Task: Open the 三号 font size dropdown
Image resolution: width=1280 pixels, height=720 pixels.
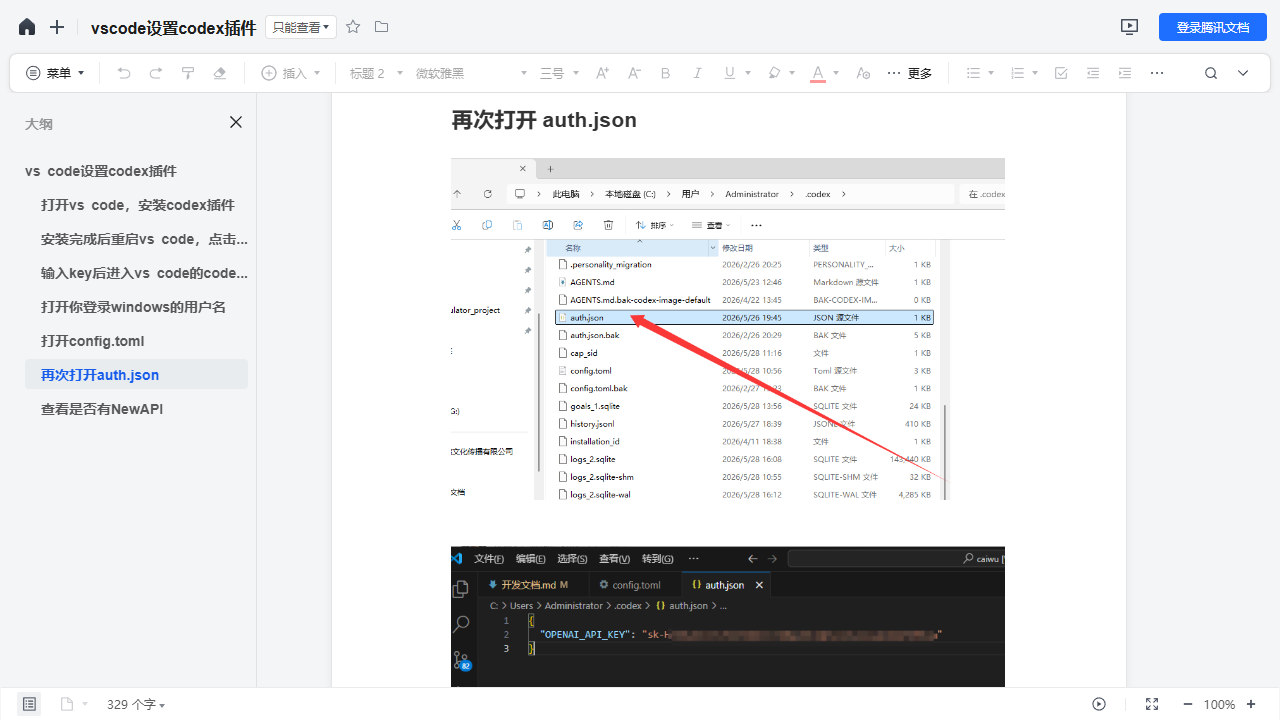Action: point(560,73)
